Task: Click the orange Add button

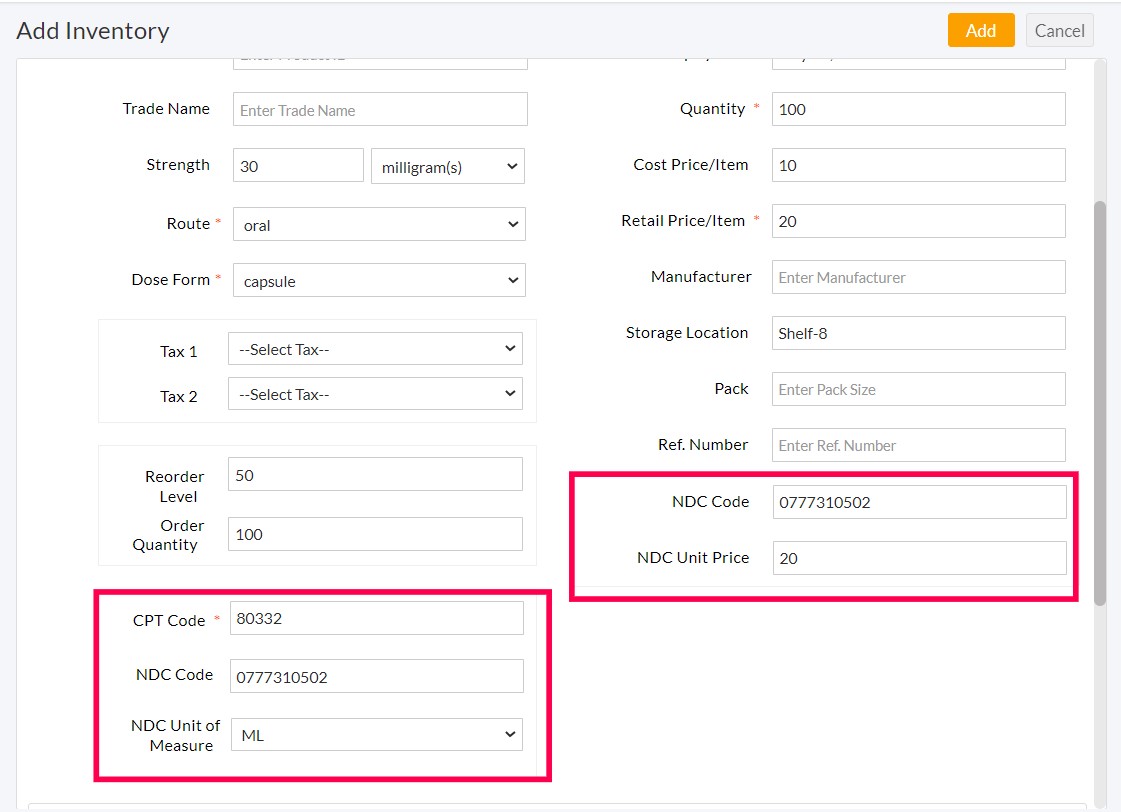Action: click(x=980, y=30)
